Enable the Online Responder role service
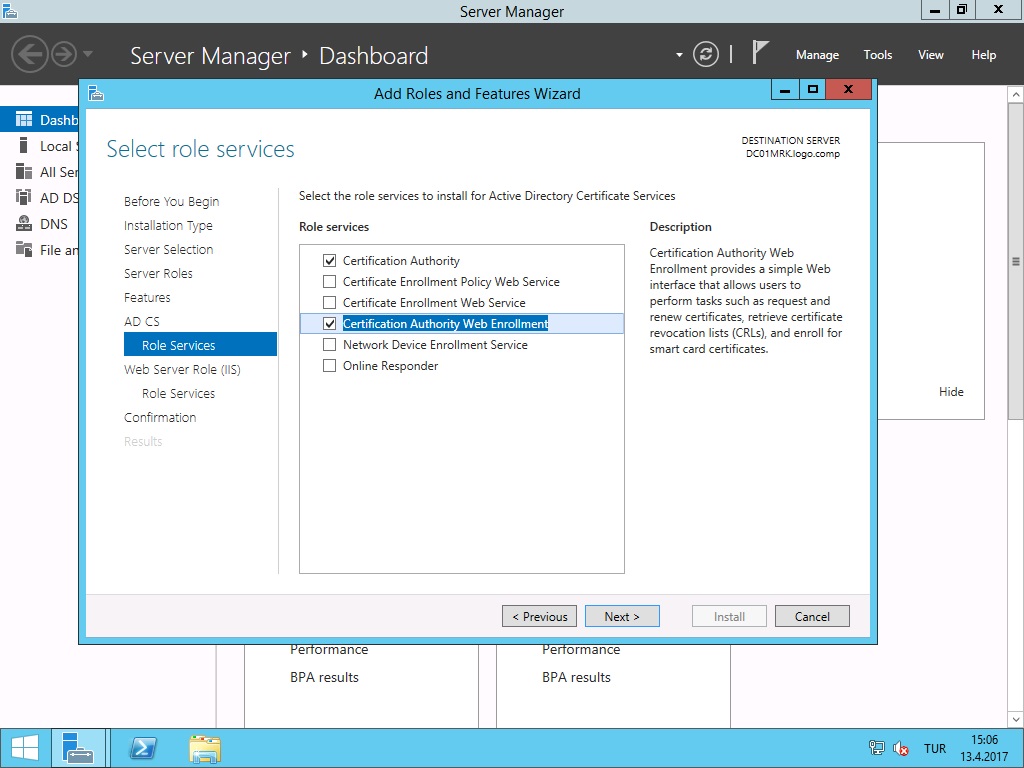This screenshot has height=768, width=1024. [x=330, y=365]
